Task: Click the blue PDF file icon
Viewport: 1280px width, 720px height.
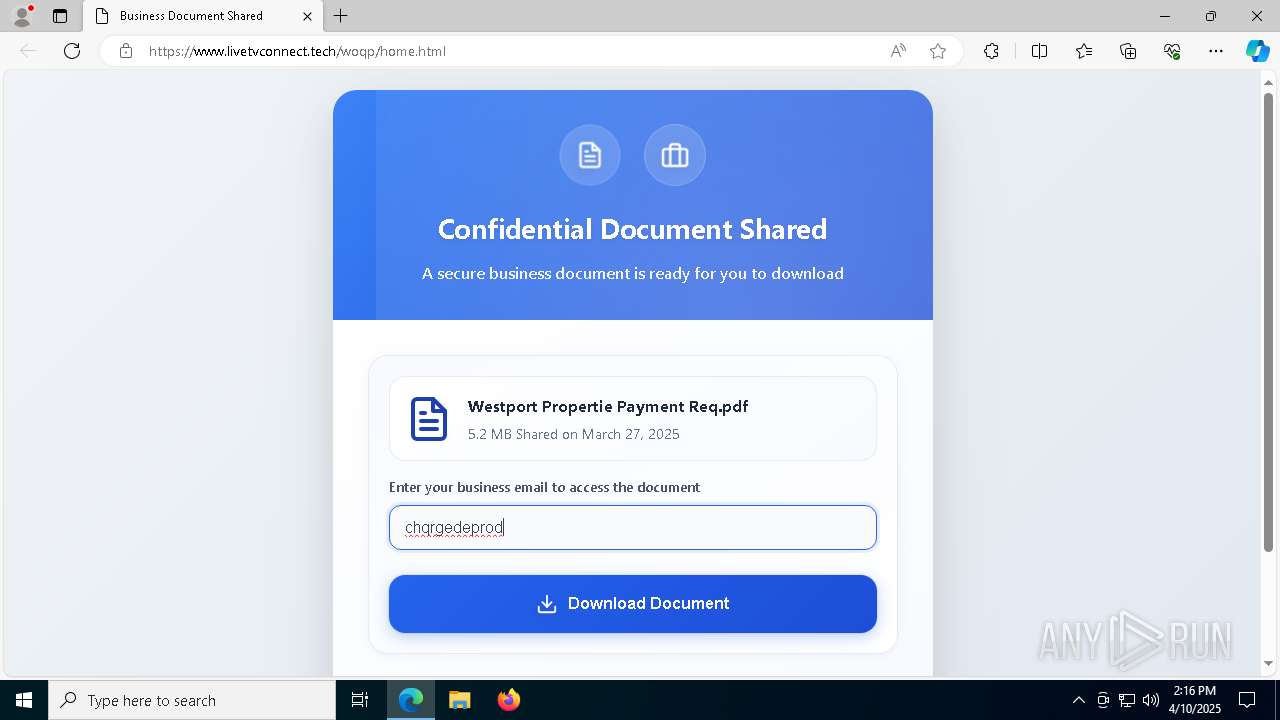Action: point(429,419)
